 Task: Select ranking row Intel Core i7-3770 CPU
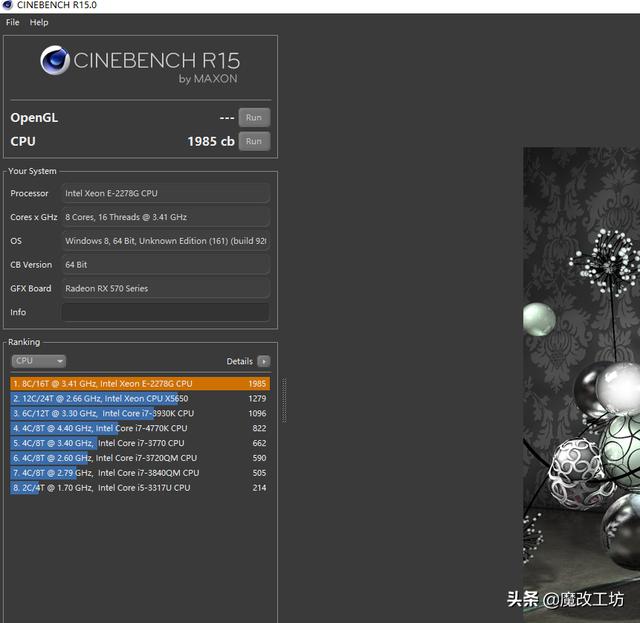coord(140,443)
